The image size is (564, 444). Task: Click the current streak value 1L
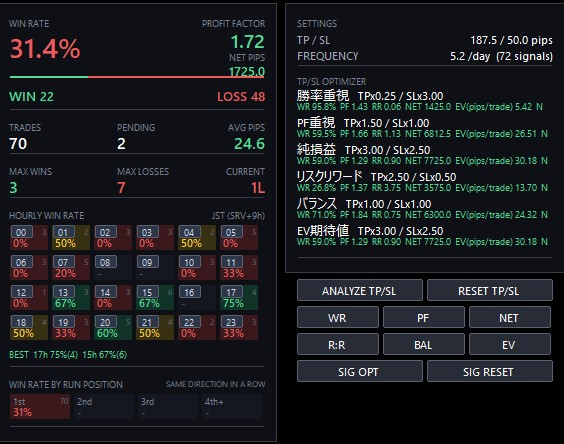pyautogui.click(x=258, y=188)
